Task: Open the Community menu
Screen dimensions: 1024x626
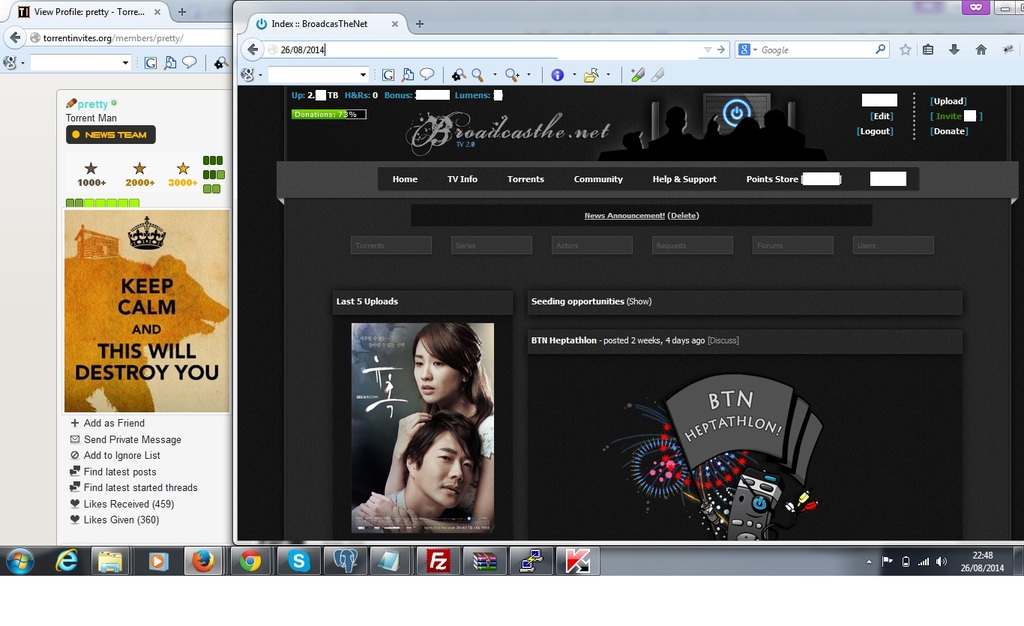Action: pos(598,179)
